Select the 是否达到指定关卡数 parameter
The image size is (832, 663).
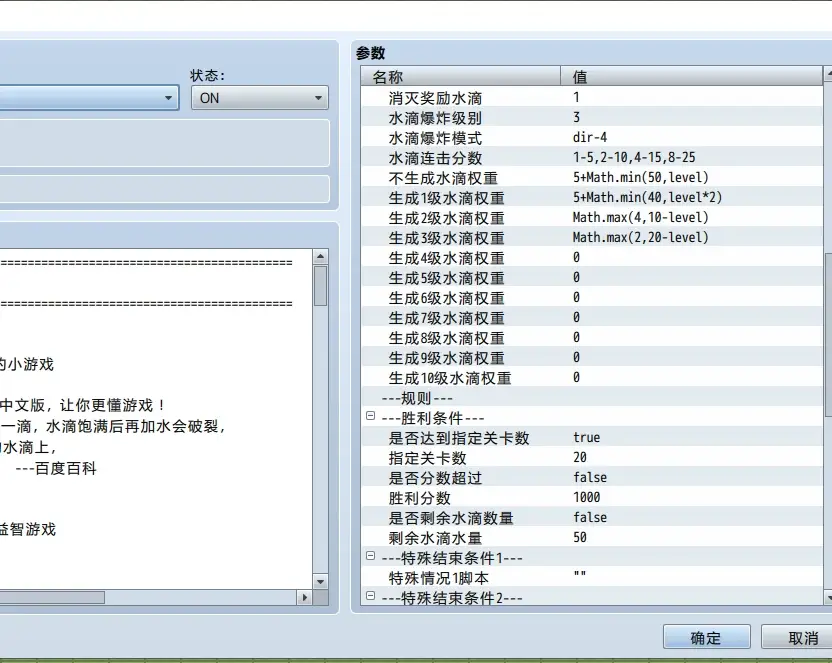tap(459, 438)
